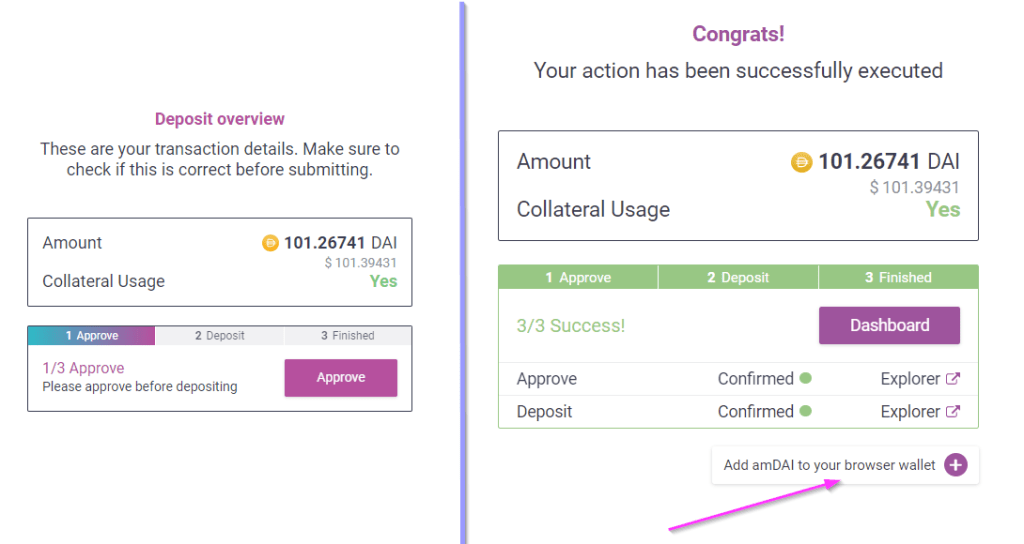The height and width of the screenshot is (544, 1024).
Task: Click green Confirmed dot in Approve row
Action: click(x=805, y=379)
